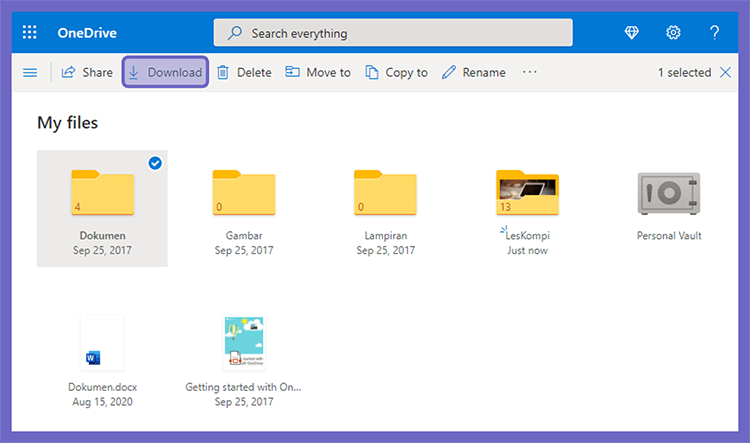This screenshot has width=750, height=443.
Task: Open the Gambar folder icon
Action: click(244, 192)
